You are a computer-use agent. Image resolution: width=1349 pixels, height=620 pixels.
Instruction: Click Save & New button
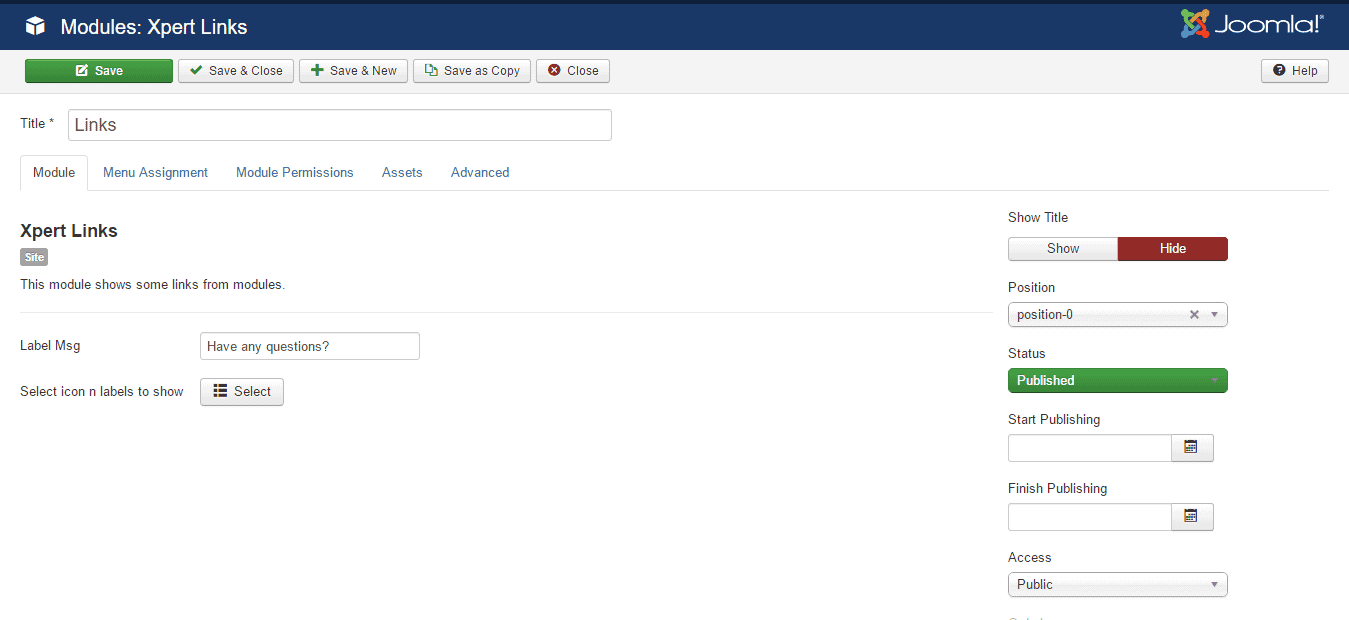coord(353,71)
